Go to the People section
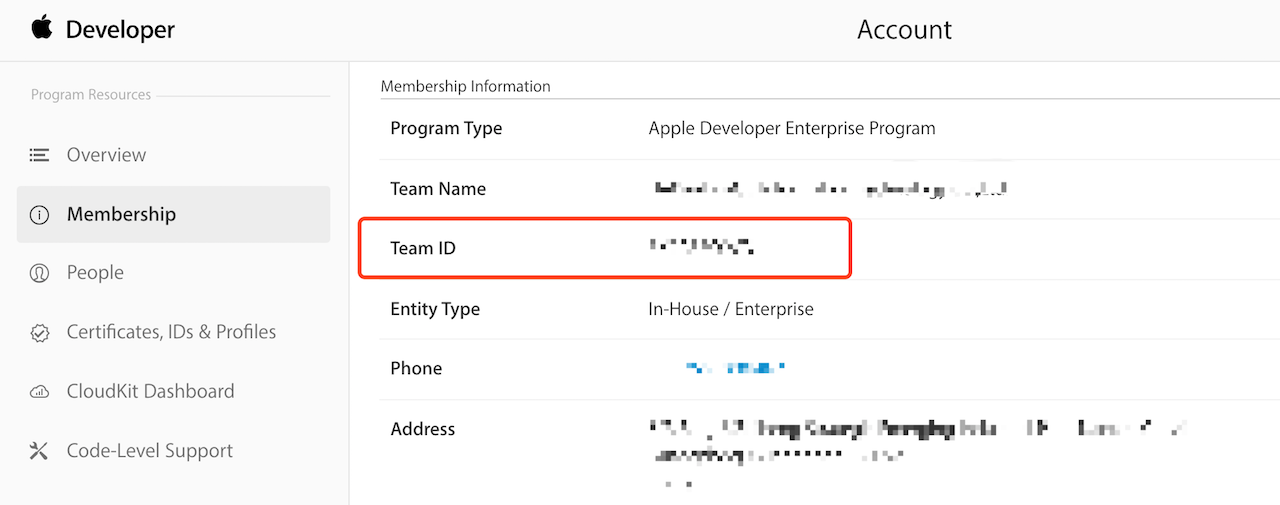Viewport: 1280px width, 505px height. 95,273
